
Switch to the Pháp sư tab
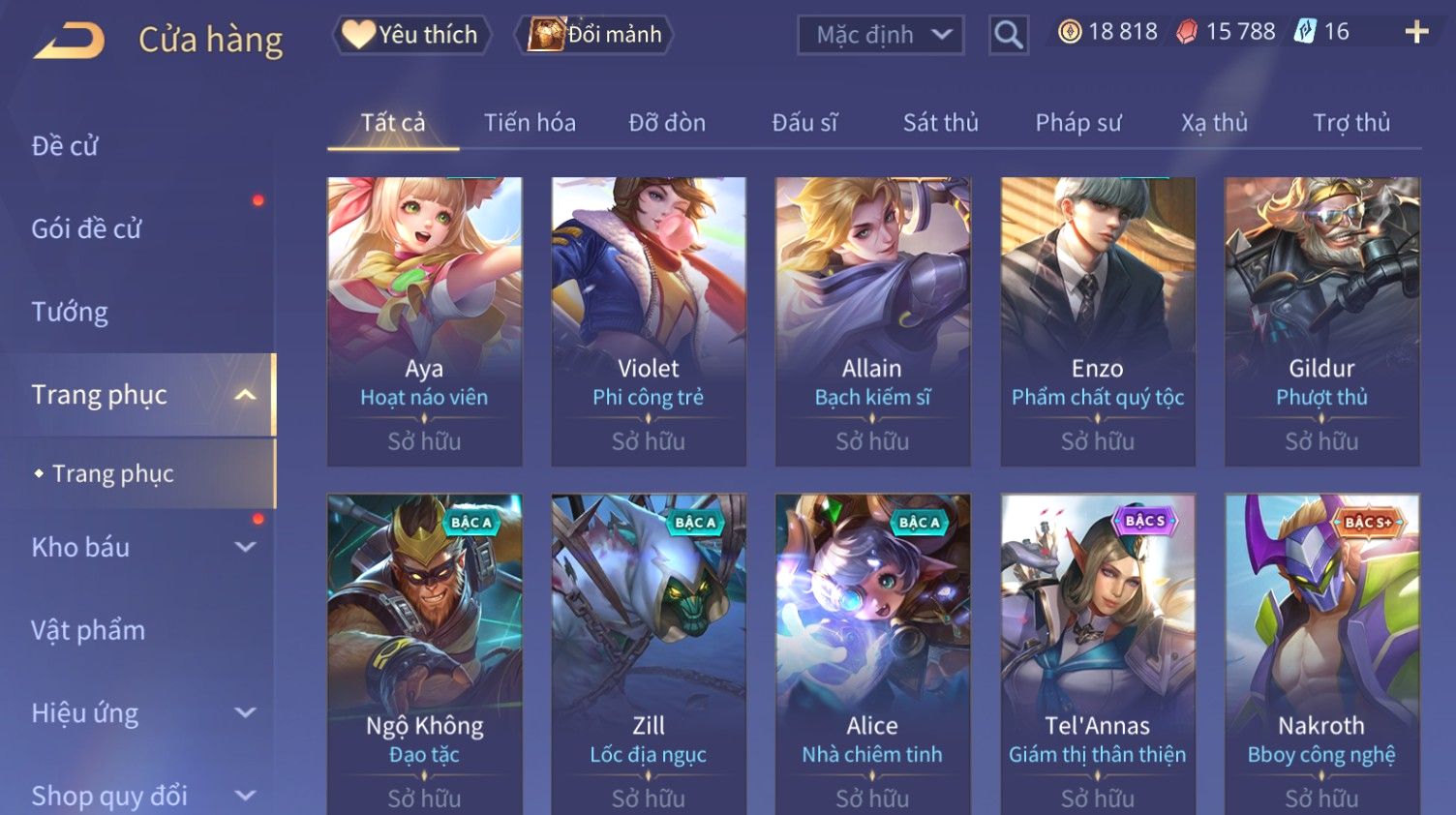1078,123
